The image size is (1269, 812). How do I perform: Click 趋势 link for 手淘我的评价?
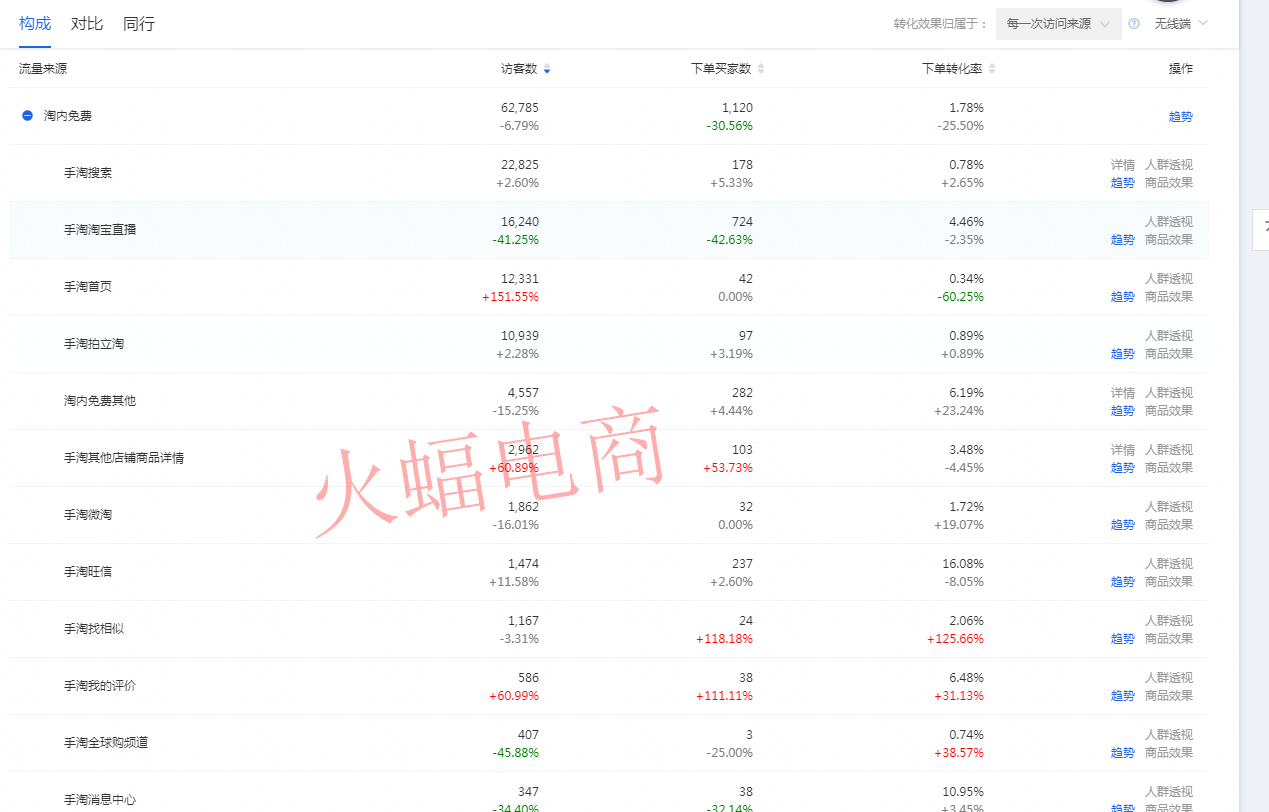1122,696
